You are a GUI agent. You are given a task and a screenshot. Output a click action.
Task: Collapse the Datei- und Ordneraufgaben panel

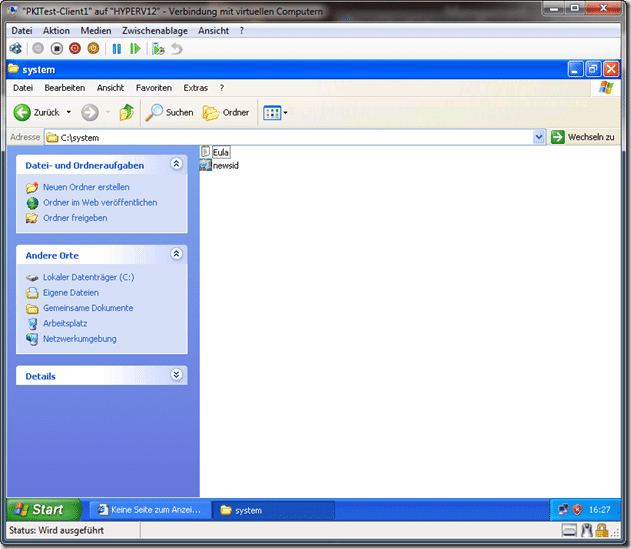(x=177, y=165)
